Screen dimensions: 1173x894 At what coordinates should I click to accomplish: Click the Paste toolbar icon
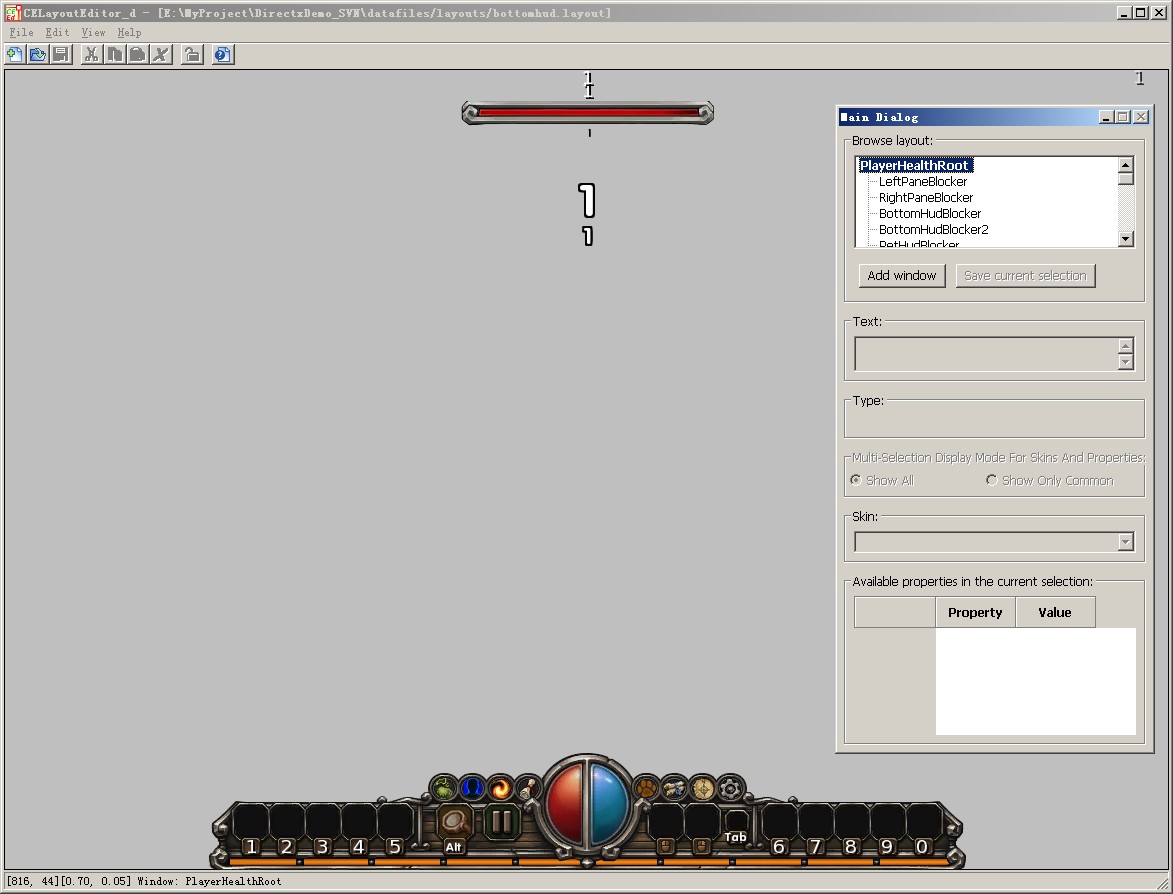pos(138,55)
